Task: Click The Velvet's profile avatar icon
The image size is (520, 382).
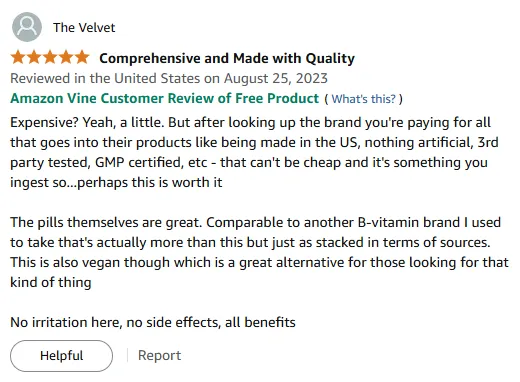Action: pos(27,27)
